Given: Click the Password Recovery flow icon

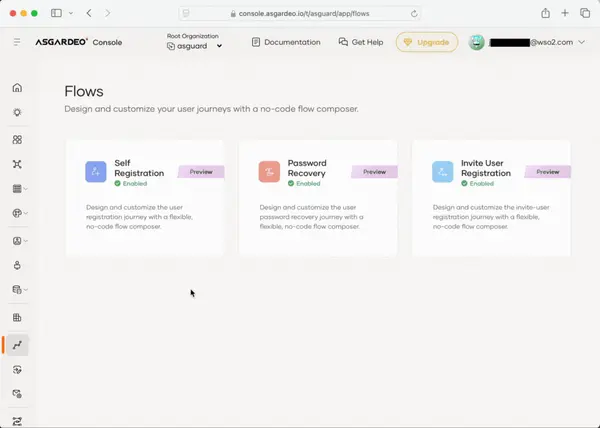Looking at the screenshot, I should (x=269, y=172).
